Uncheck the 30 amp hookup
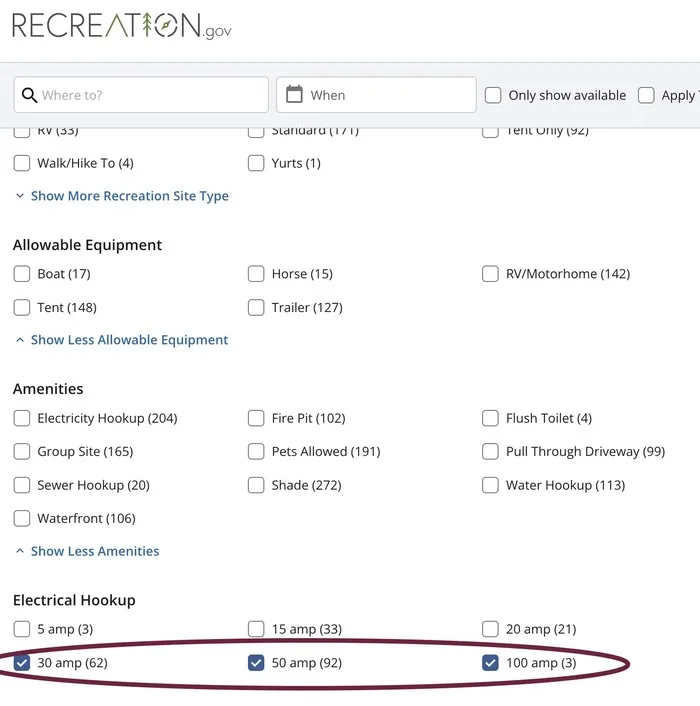The height and width of the screenshot is (706, 700). click(22, 663)
